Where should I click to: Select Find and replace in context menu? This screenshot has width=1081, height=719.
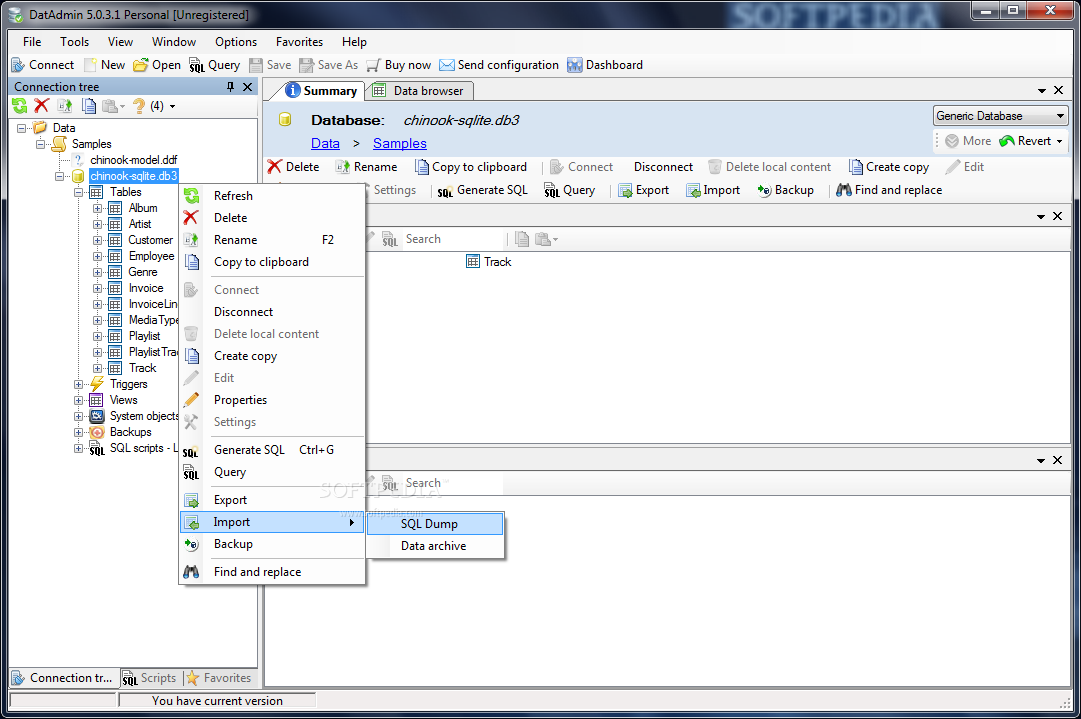272,571
